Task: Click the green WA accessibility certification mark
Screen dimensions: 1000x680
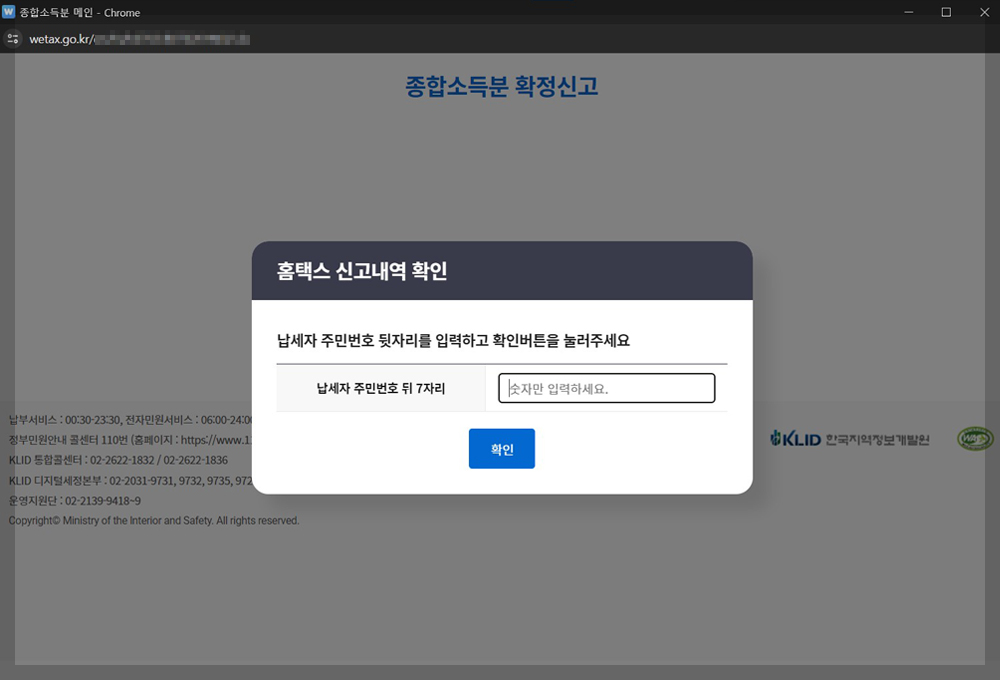Action: 975,438
